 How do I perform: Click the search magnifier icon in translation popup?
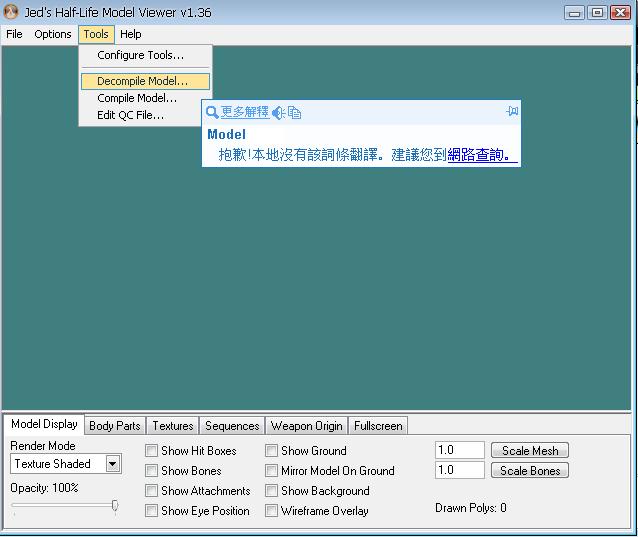[x=212, y=112]
